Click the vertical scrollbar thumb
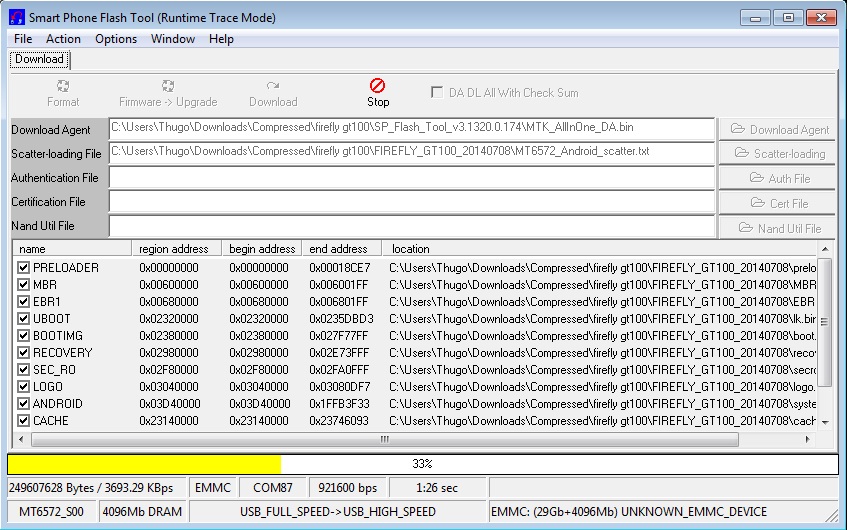847x530 pixels. pyautogui.click(x=825, y=323)
